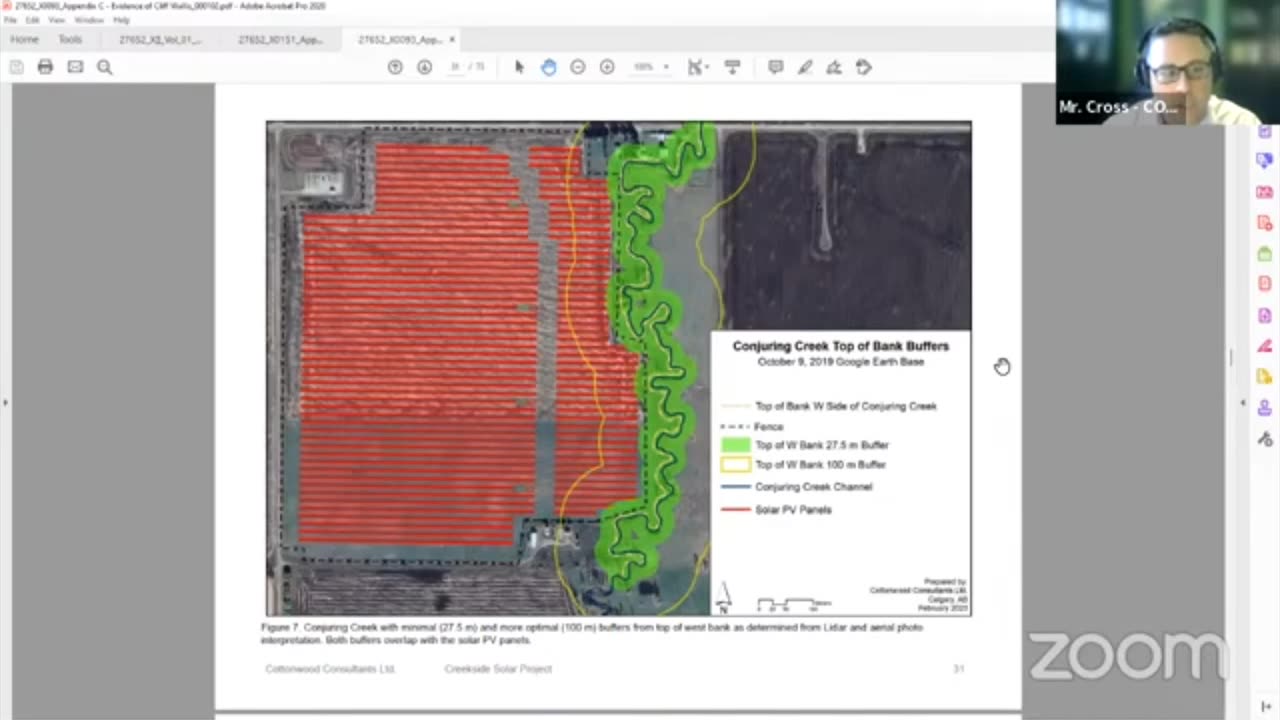This screenshot has width=1280, height=720.
Task: Go to the next page arrow
Action: (x=425, y=67)
